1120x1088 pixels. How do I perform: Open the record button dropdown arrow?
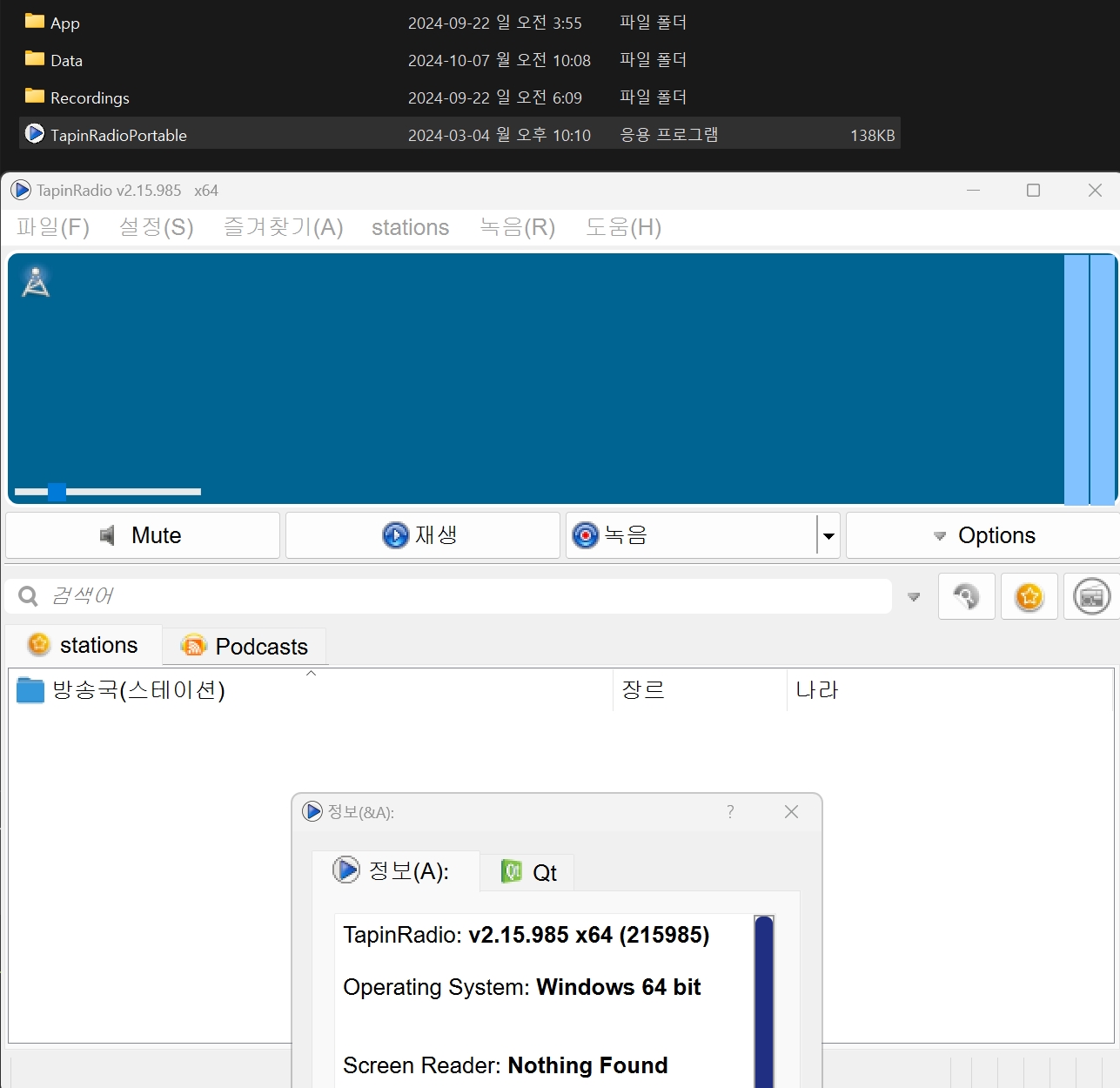pos(828,535)
